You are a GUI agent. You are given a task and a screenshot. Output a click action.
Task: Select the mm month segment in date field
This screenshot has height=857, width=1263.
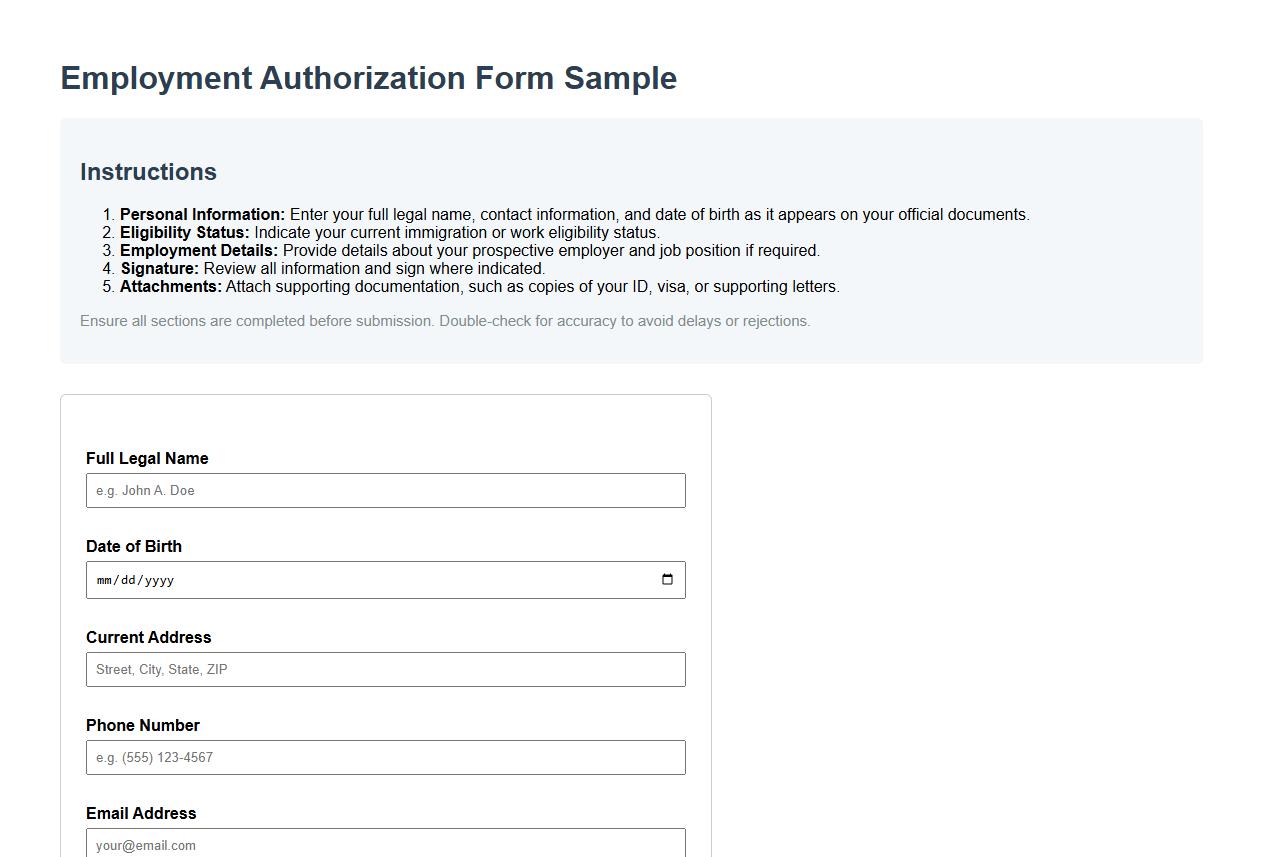[x=106, y=579]
